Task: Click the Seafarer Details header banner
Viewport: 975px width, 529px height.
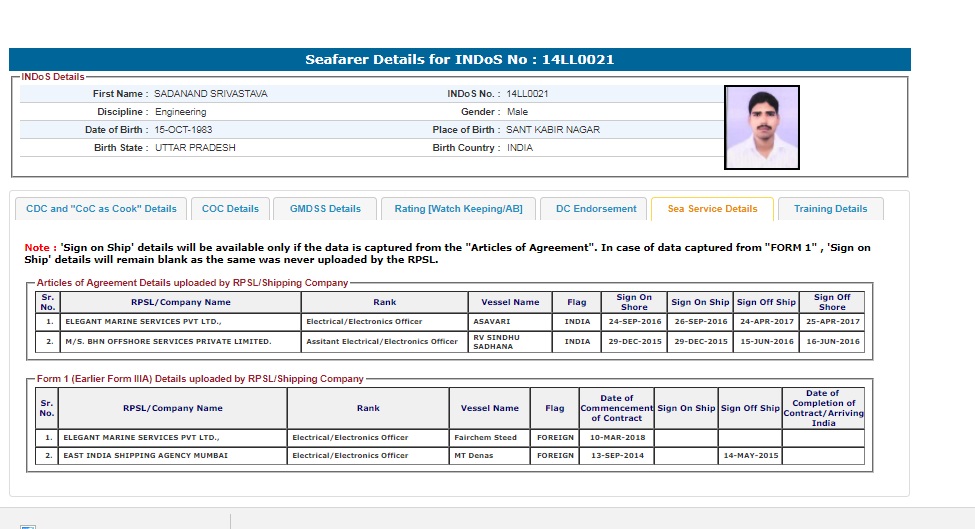Action: pyautogui.click(x=459, y=59)
